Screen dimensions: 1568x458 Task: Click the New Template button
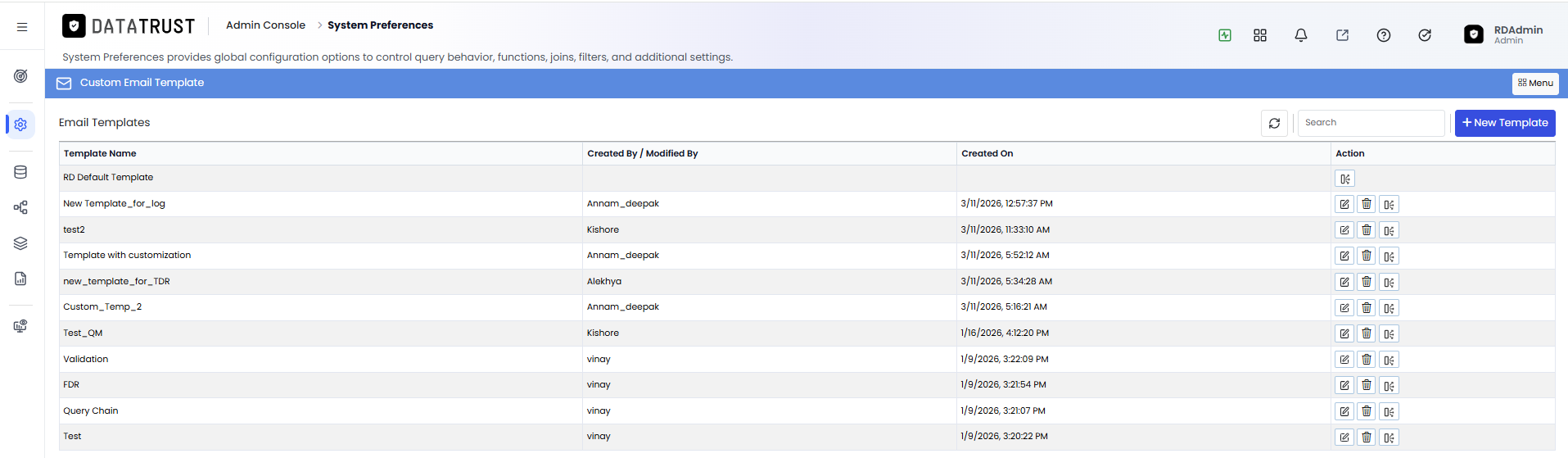(x=1505, y=123)
